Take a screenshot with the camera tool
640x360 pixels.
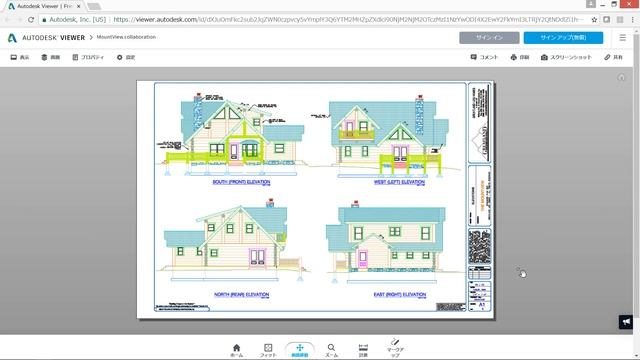pyautogui.click(x=566, y=57)
